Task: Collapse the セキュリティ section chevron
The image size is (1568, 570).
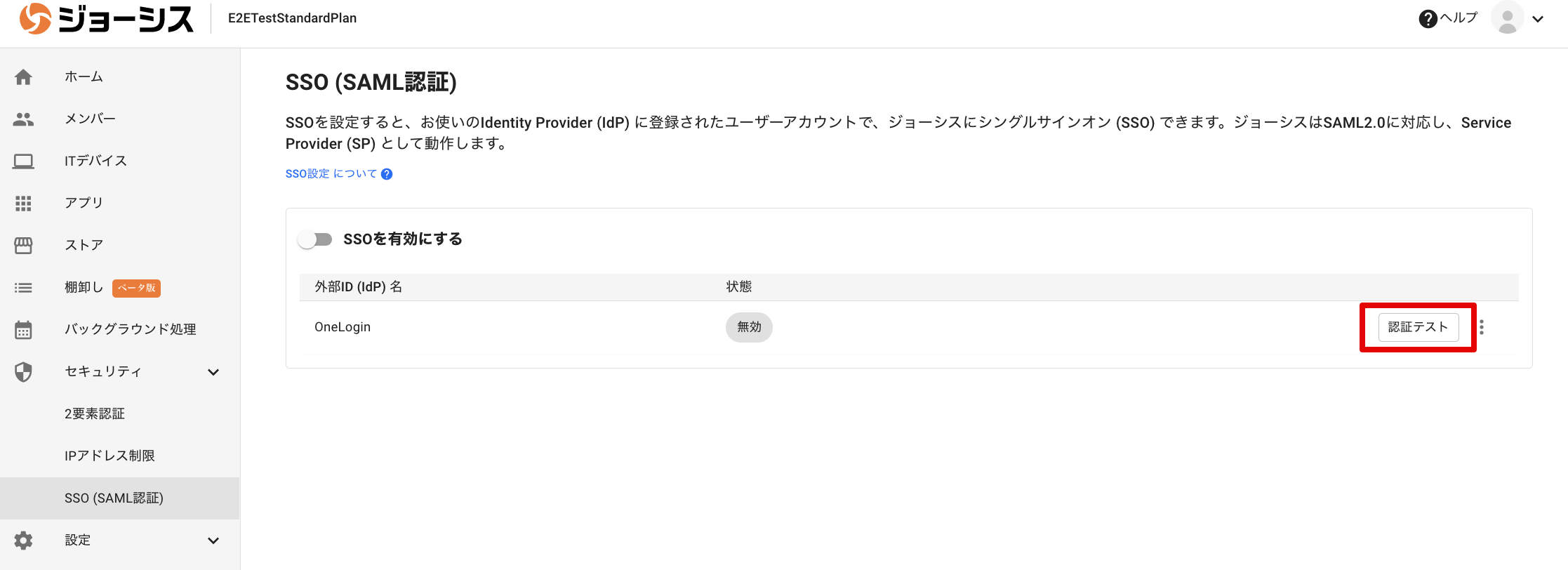Action: pyautogui.click(x=213, y=372)
